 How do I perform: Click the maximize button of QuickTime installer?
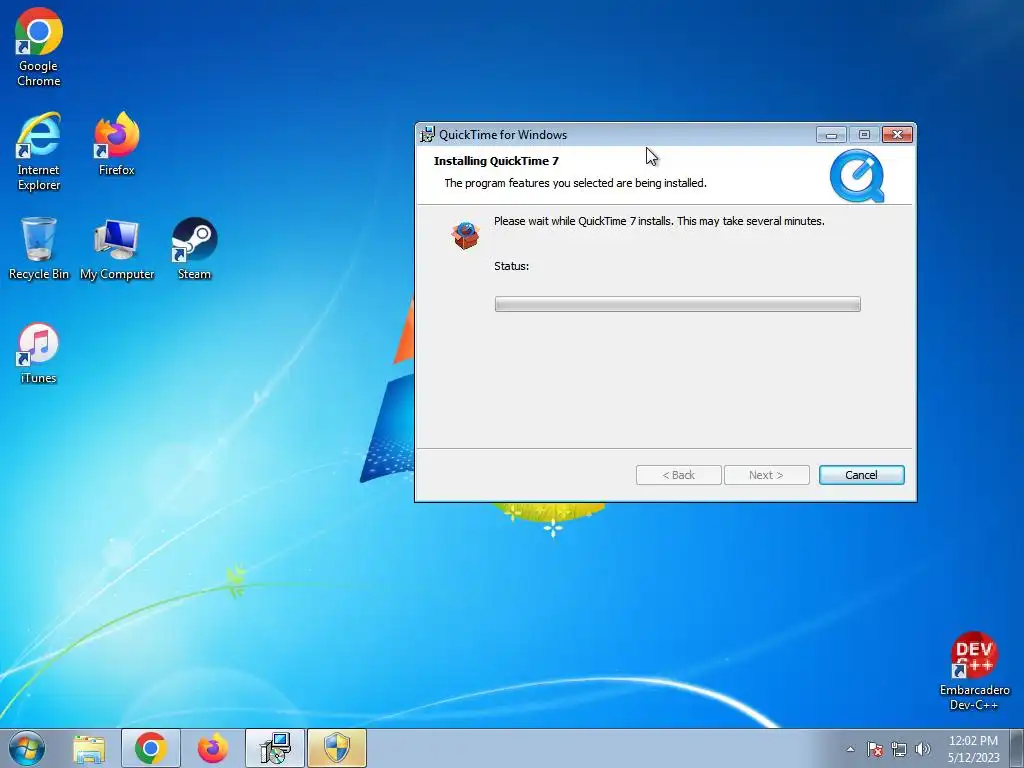[x=864, y=135]
